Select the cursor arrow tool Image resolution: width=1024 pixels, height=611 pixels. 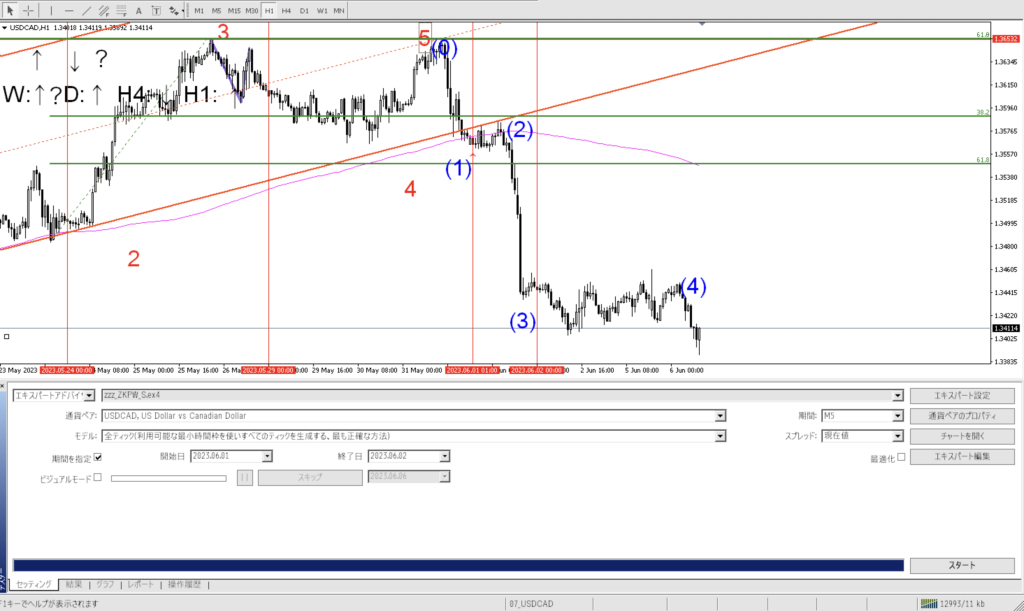(11, 10)
